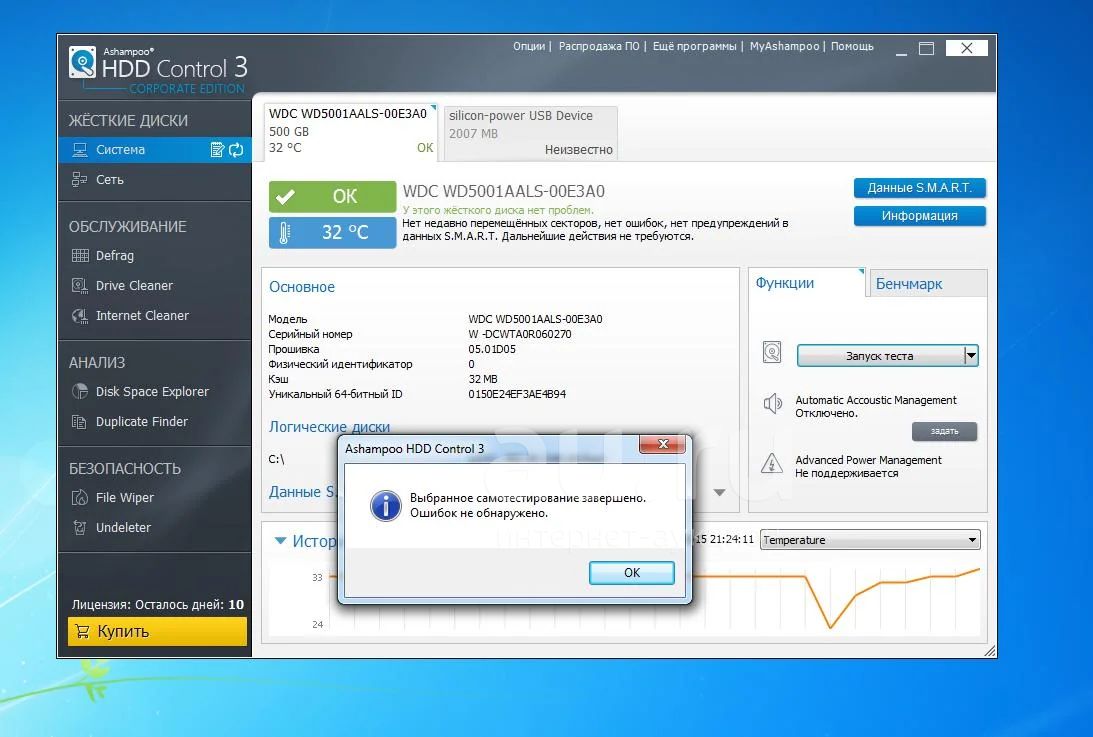Click the green OK status box
This screenshot has width=1093, height=737.
(333, 197)
